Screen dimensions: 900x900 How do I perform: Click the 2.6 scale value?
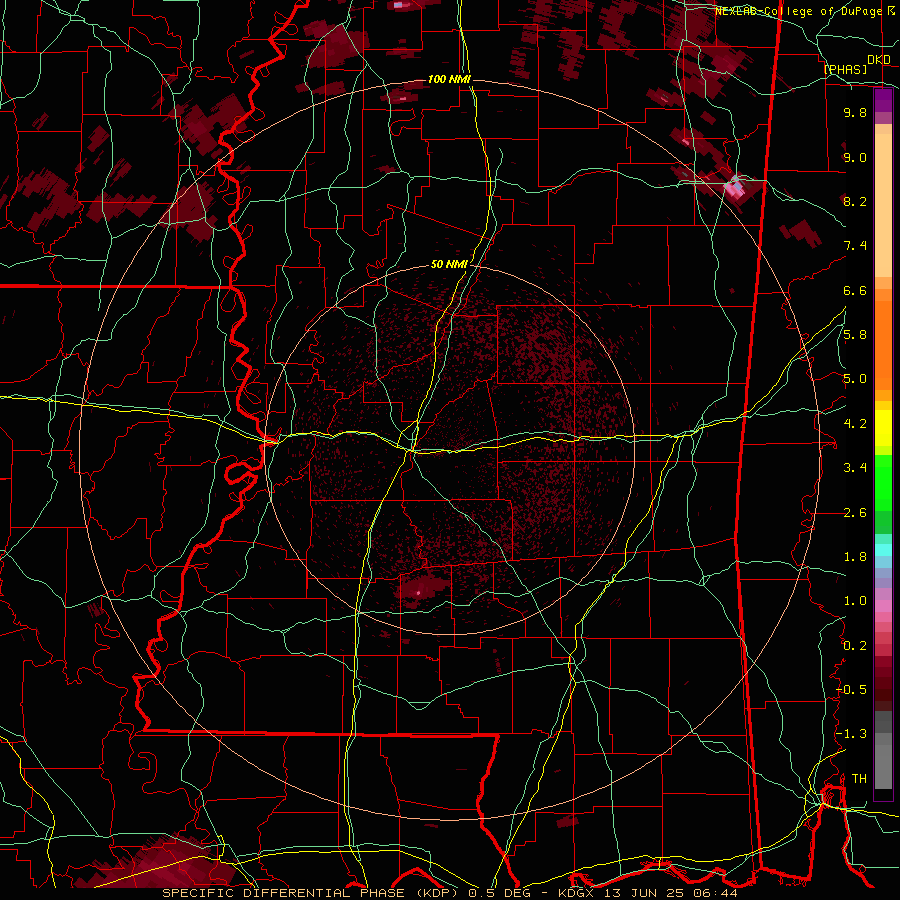pos(855,513)
